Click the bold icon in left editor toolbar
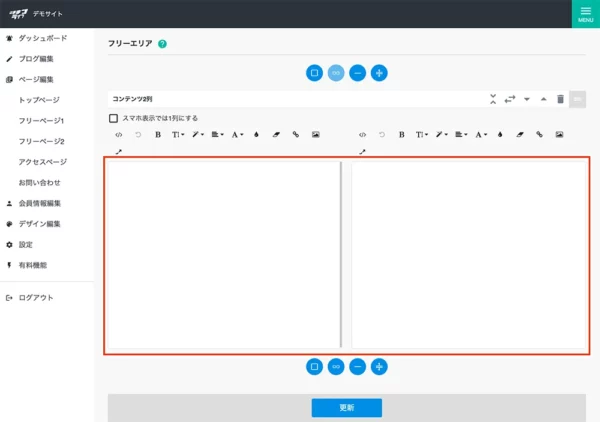Image resolution: width=600 pixels, height=422 pixels. click(158, 134)
